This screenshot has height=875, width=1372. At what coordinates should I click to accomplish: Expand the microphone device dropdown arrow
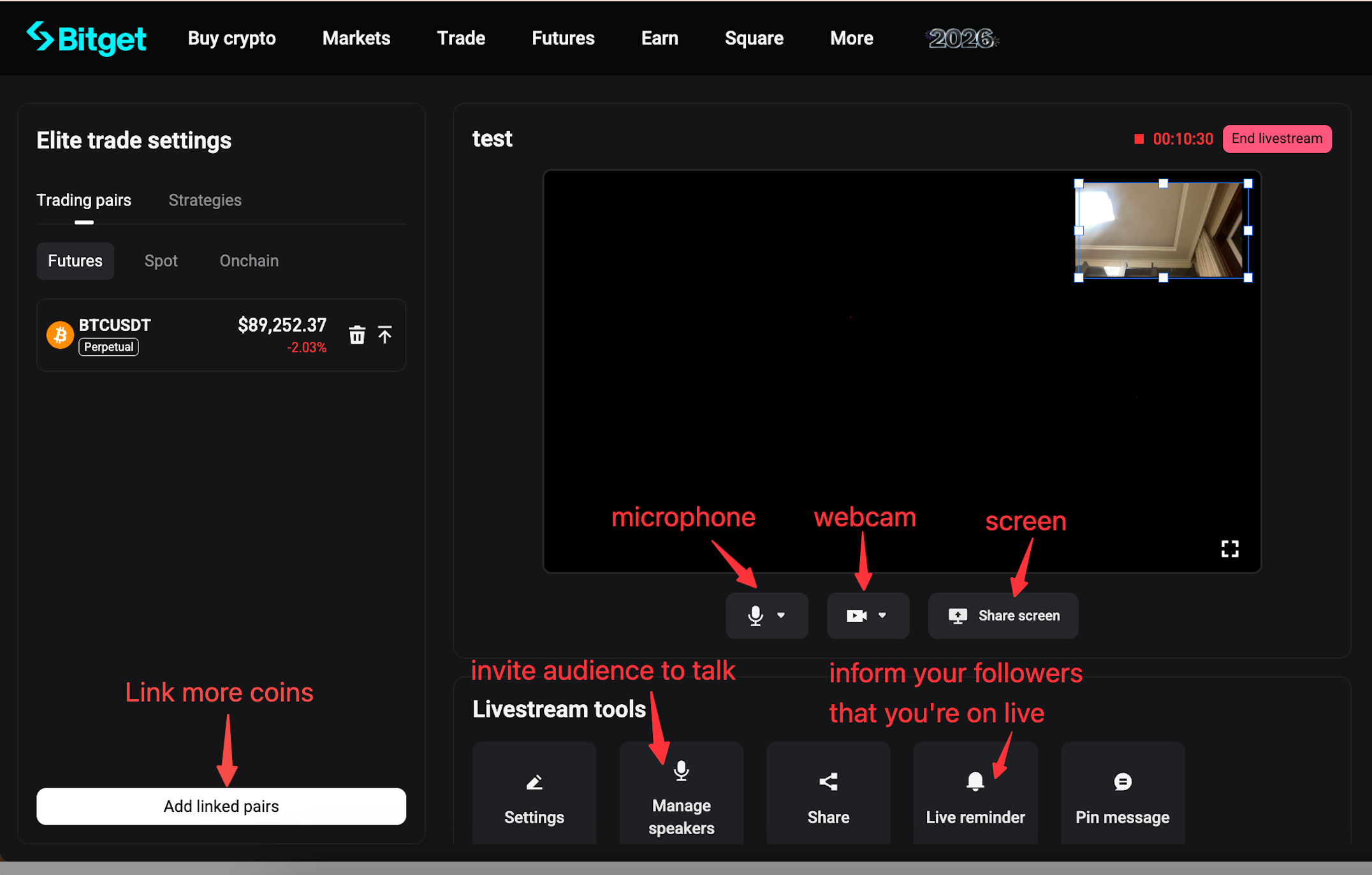[782, 615]
